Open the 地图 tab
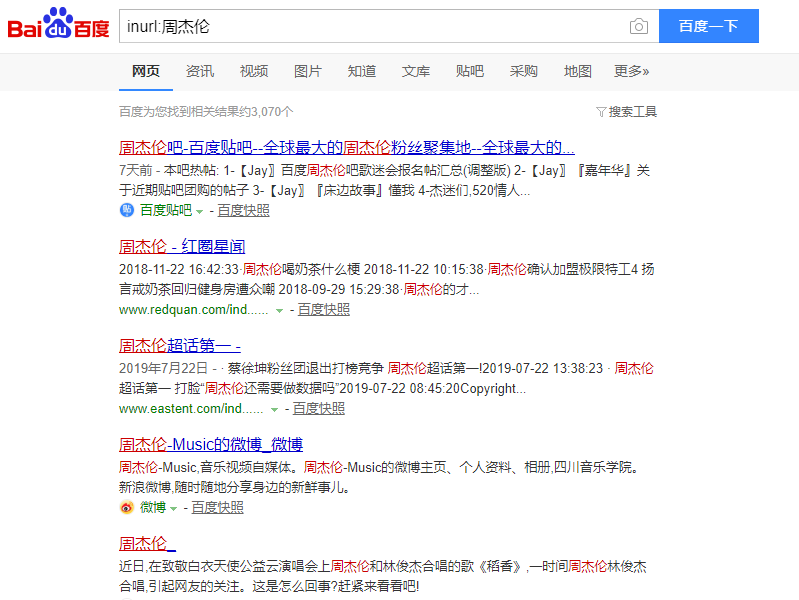This screenshot has width=799, height=600. click(578, 71)
